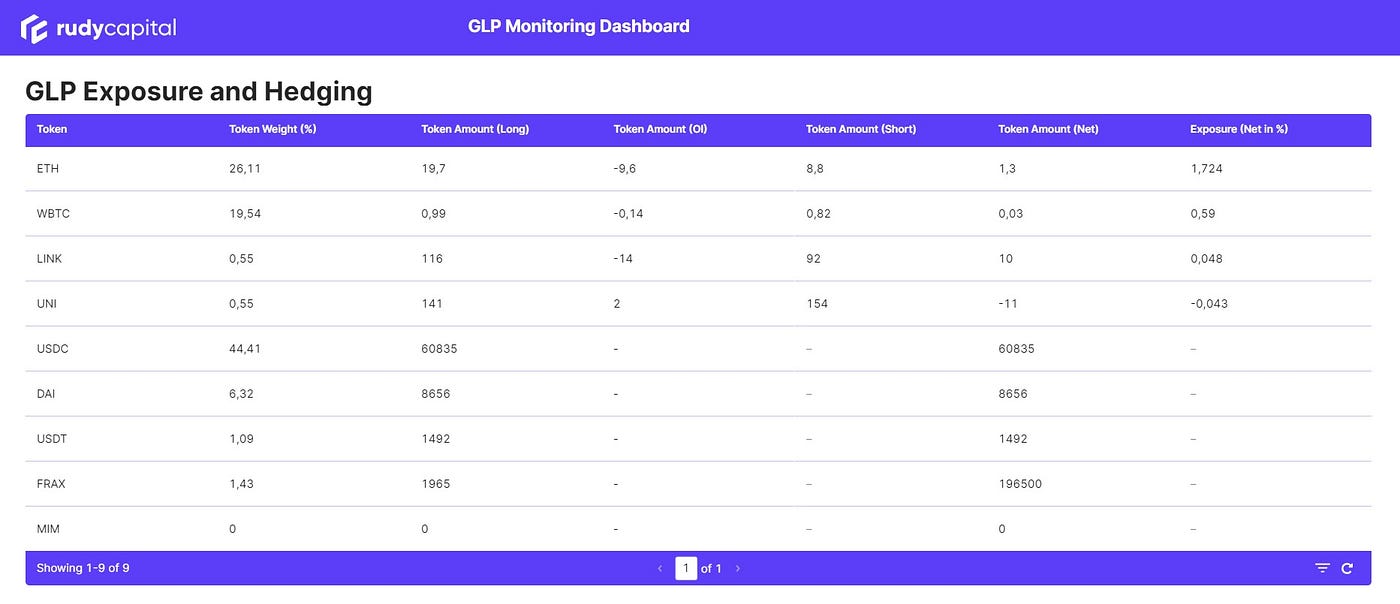Viewport: 1400px width, 604px height.
Task: Click ETH long amount 19,7
Action: click(433, 169)
